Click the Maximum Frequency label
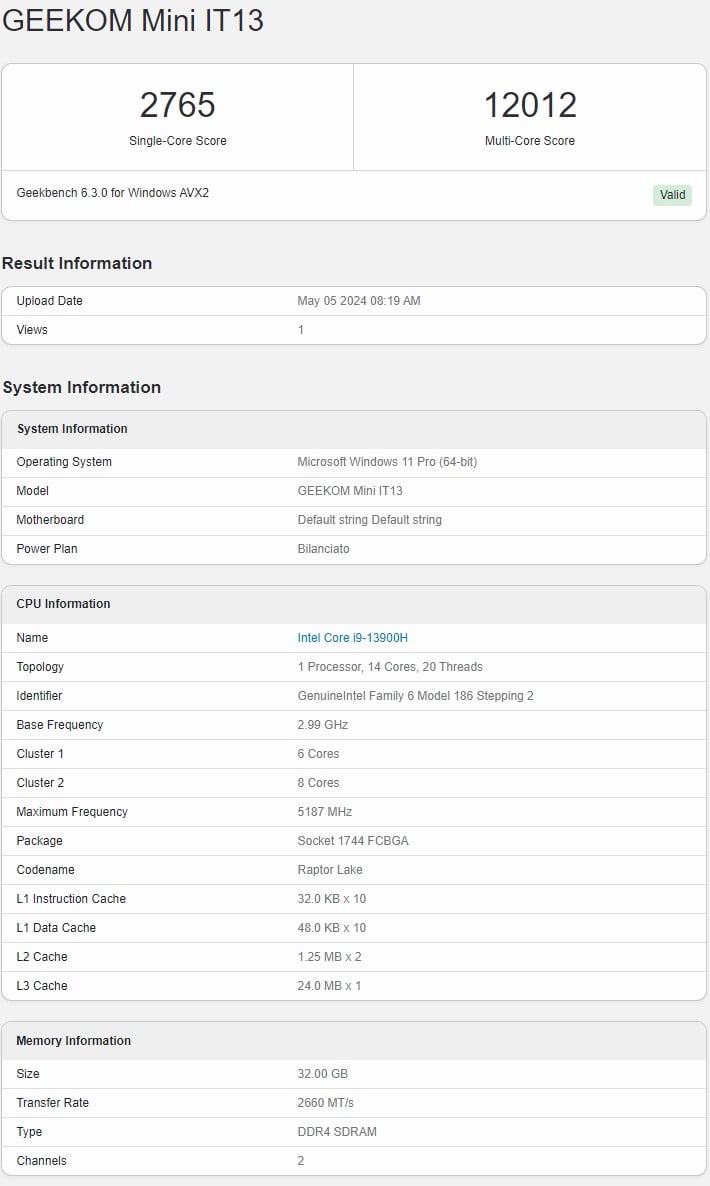This screenshot has height=1186, width=710. 72,812
